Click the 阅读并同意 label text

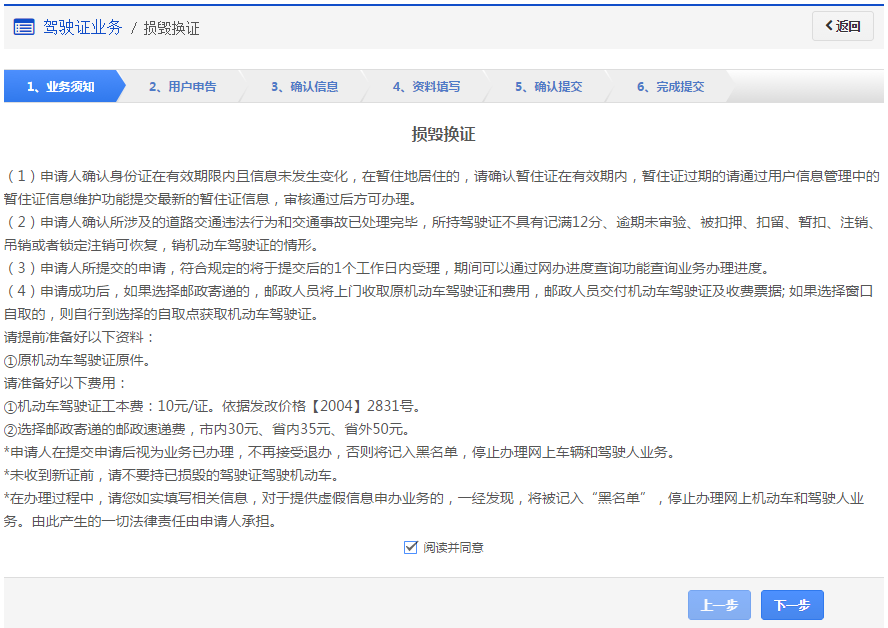[453, 548]
